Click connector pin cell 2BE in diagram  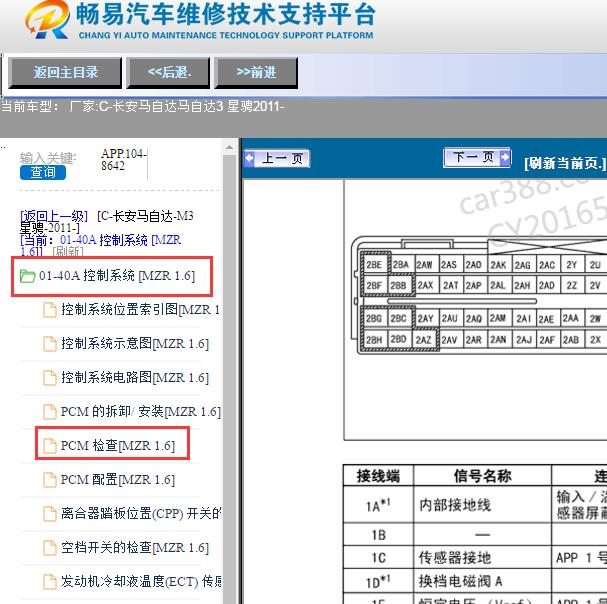(x=374, y=265)
